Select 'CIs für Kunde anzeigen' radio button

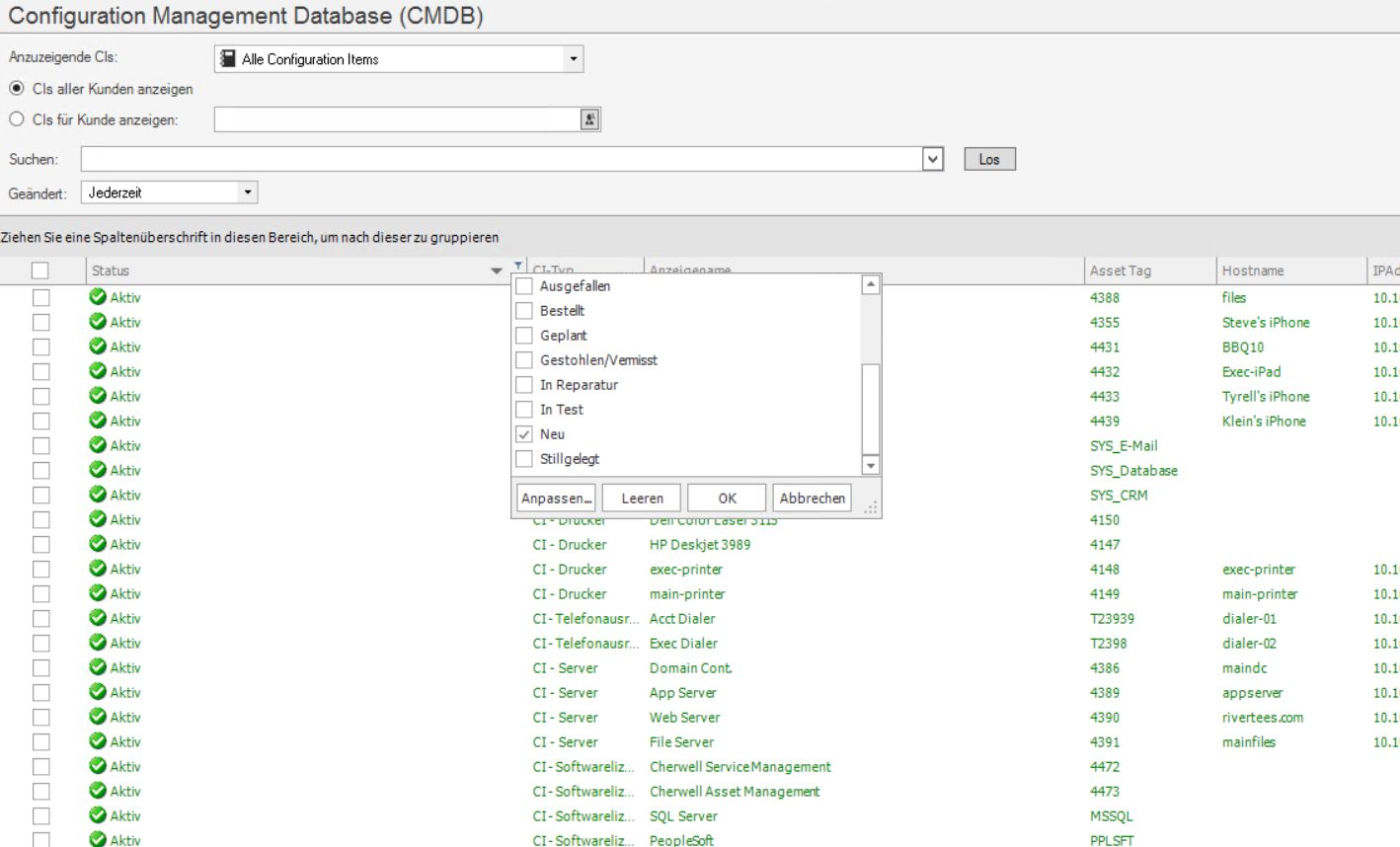pos(17,119)
